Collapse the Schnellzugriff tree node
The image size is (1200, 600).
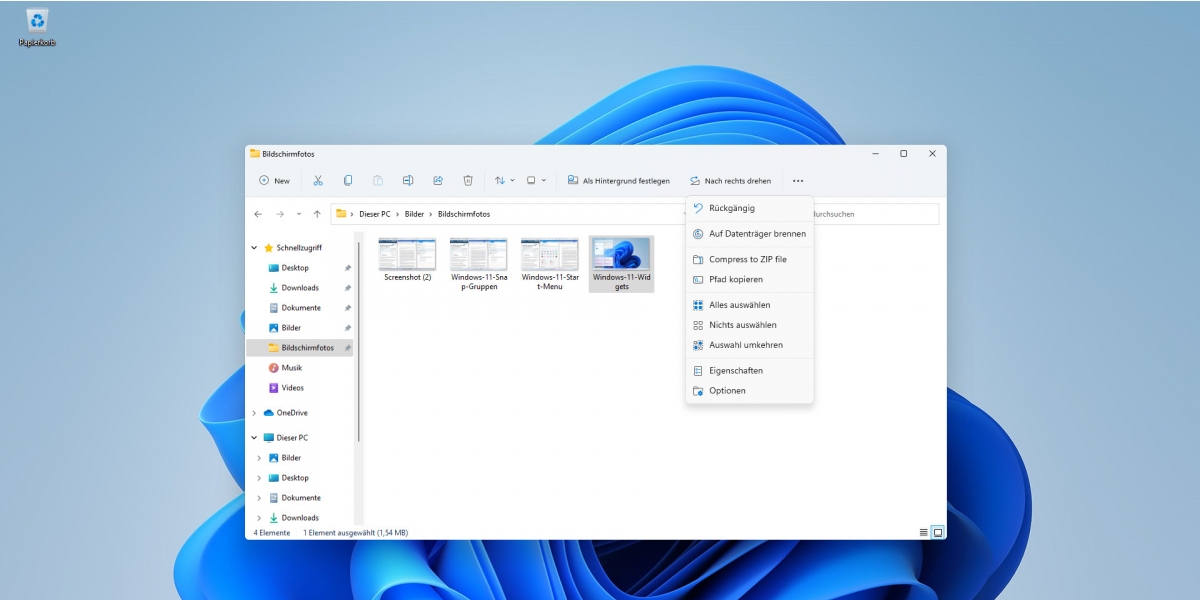click(x=255, y=247)
